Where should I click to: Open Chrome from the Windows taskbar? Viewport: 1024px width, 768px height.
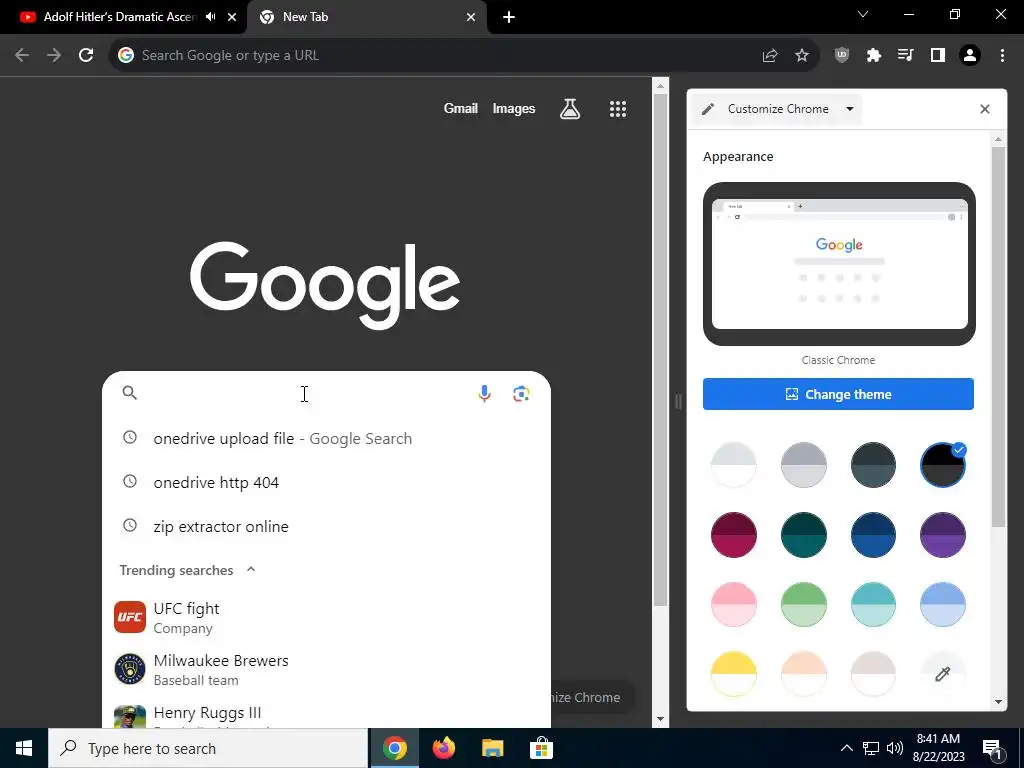(x=394, y=748)
